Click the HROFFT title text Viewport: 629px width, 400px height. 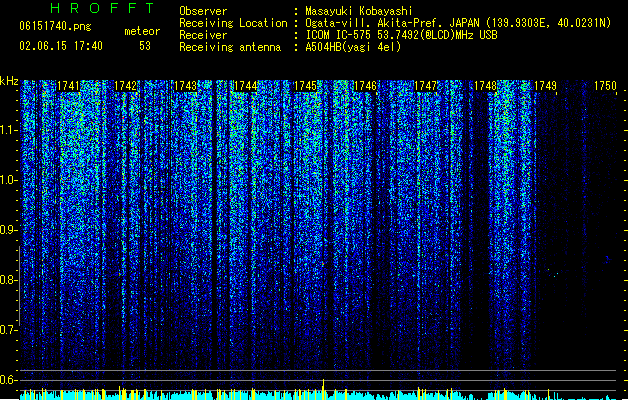pyautogui.click(x=103, y=8)
